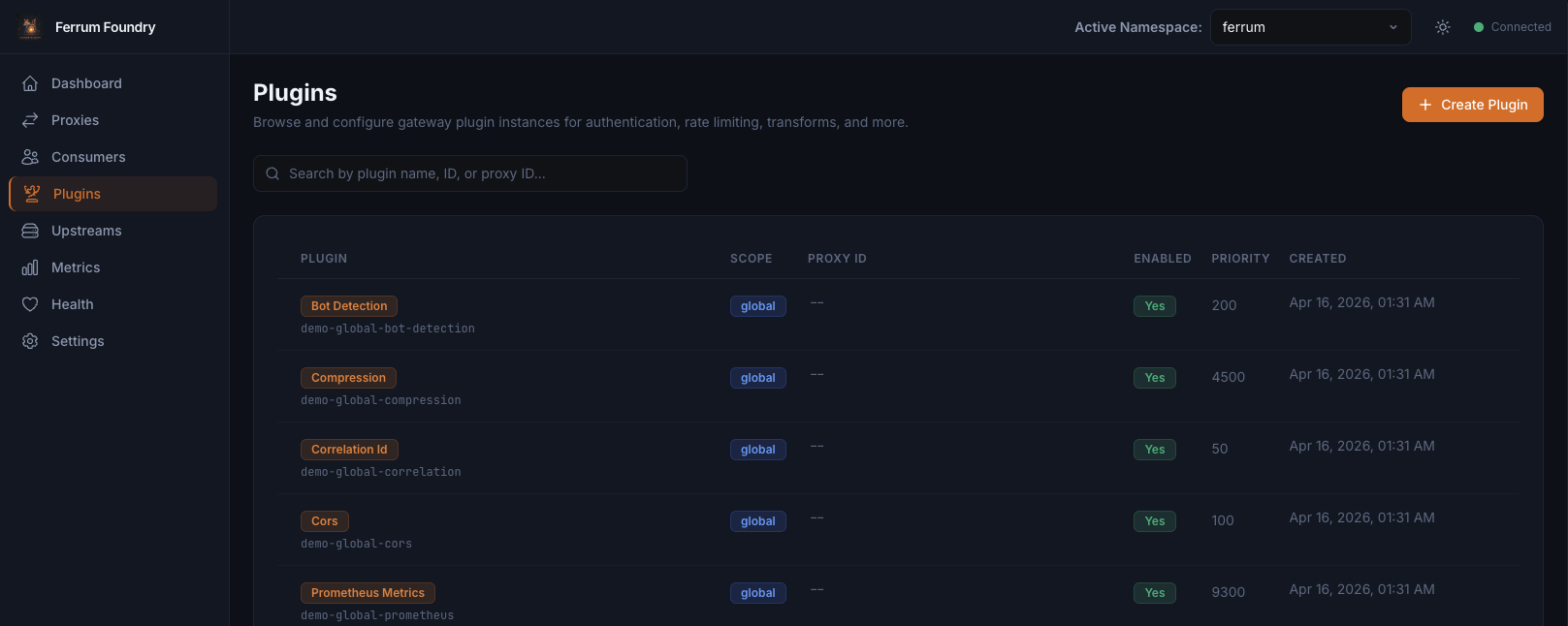1568x626 pixels.
Task: Click the CREATED column header
Action: [x=1318, y=259]
